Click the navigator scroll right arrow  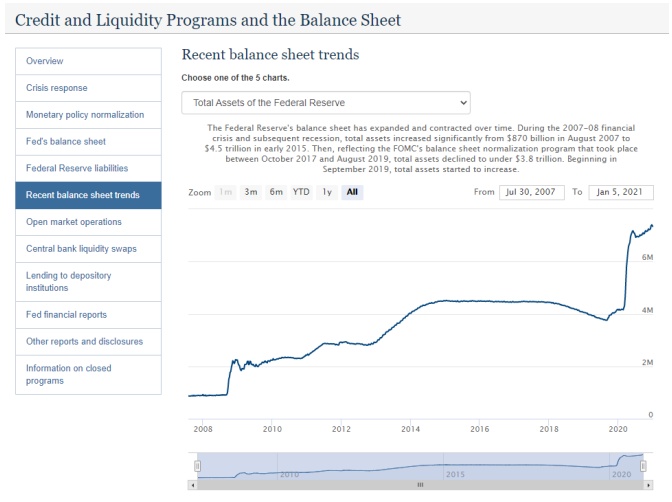click(651, 485)
